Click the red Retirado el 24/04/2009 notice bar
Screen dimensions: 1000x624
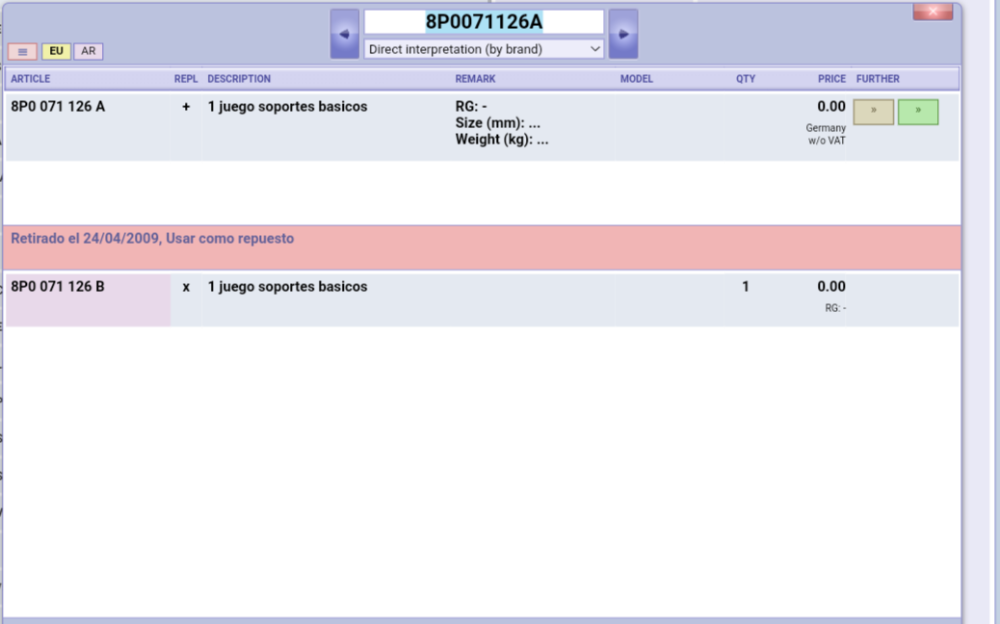480,246
